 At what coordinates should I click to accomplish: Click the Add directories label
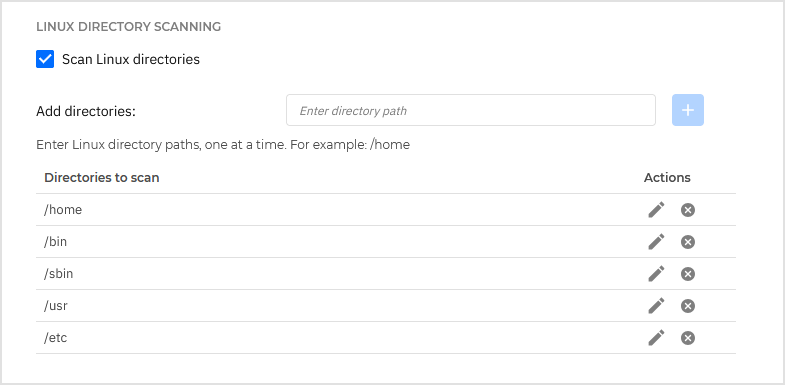coord(86,111)
